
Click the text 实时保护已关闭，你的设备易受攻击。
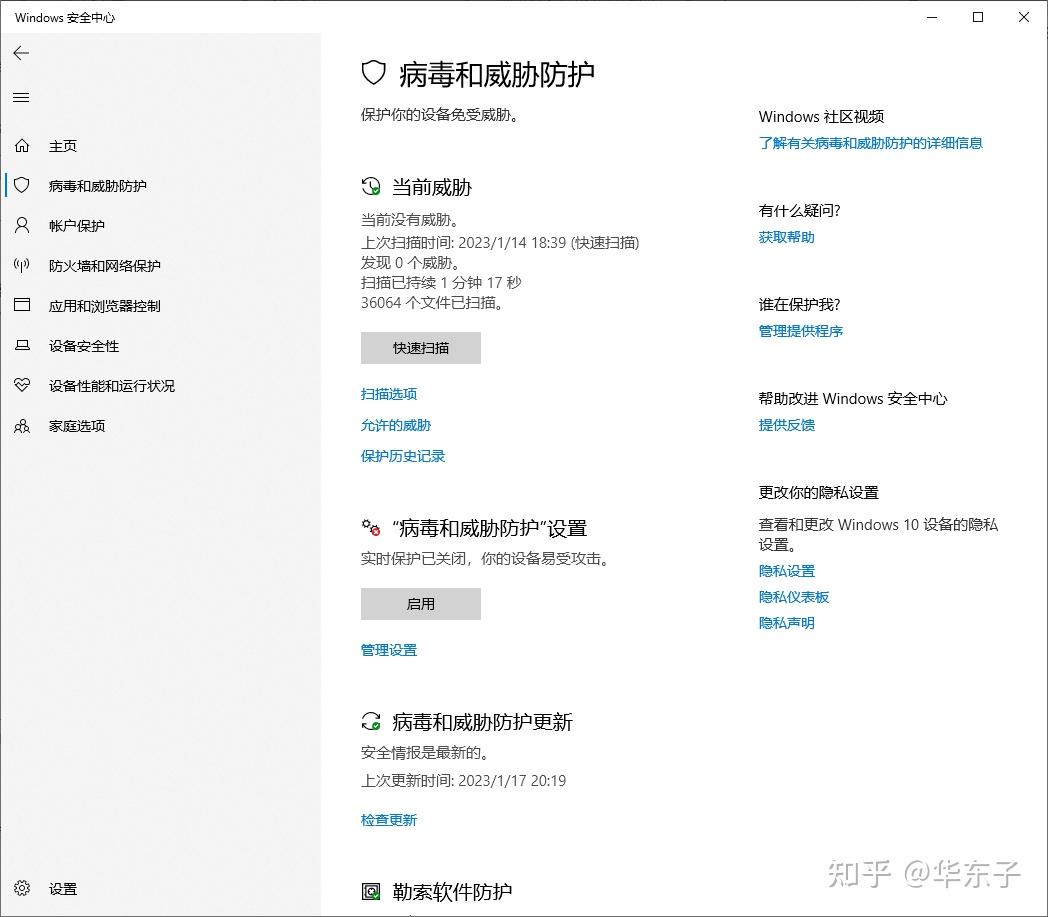[487, 559]
